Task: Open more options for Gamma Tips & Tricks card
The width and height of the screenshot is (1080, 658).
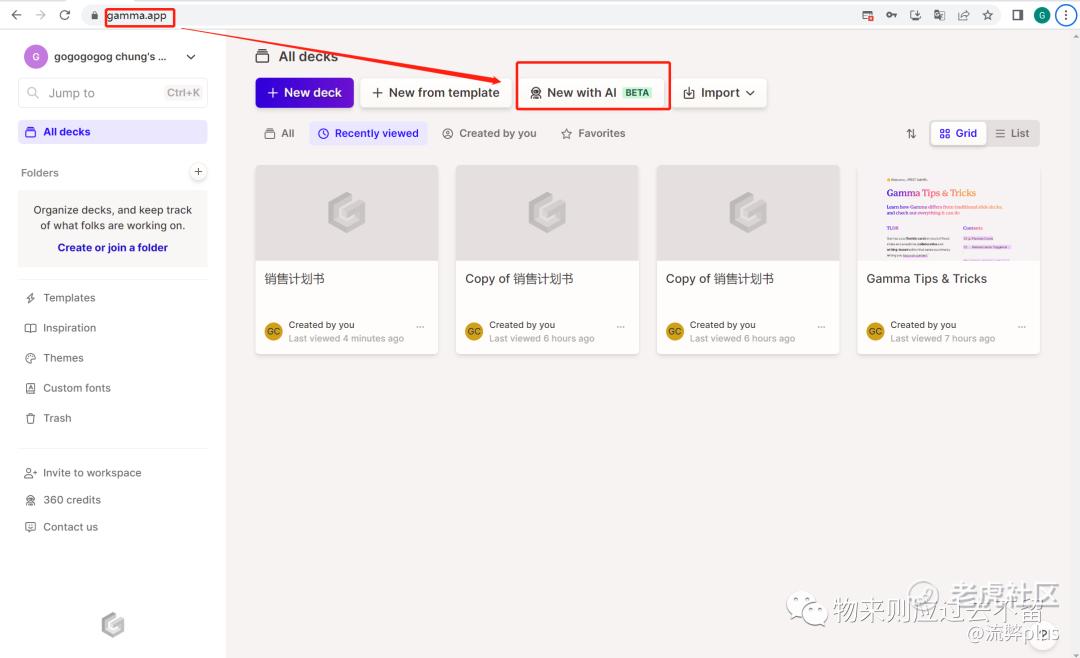Action: pyautogui.click(x=1022, y=327)
